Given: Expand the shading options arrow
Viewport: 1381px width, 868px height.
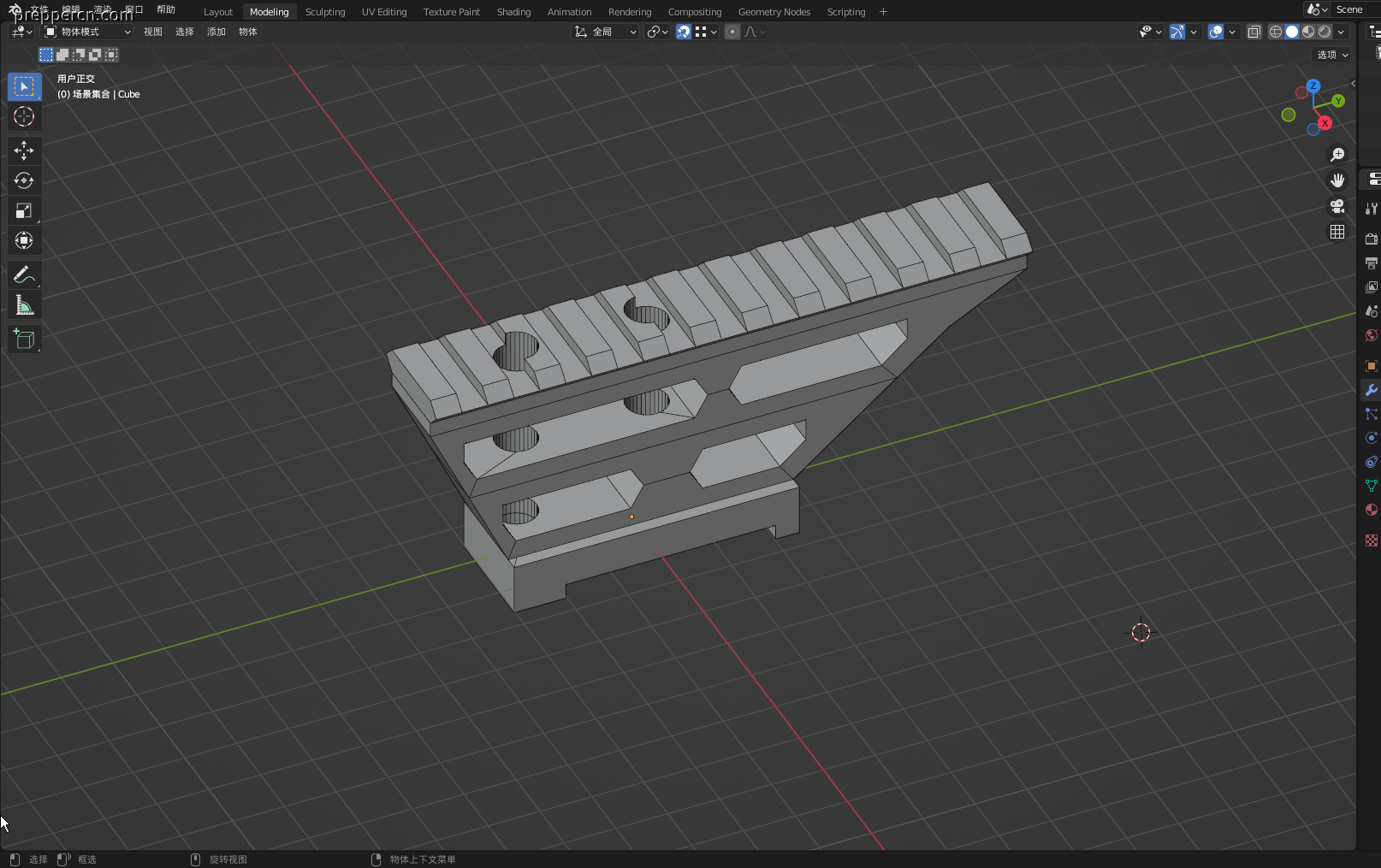Looking at the screenshot, I should [1341, 32].
